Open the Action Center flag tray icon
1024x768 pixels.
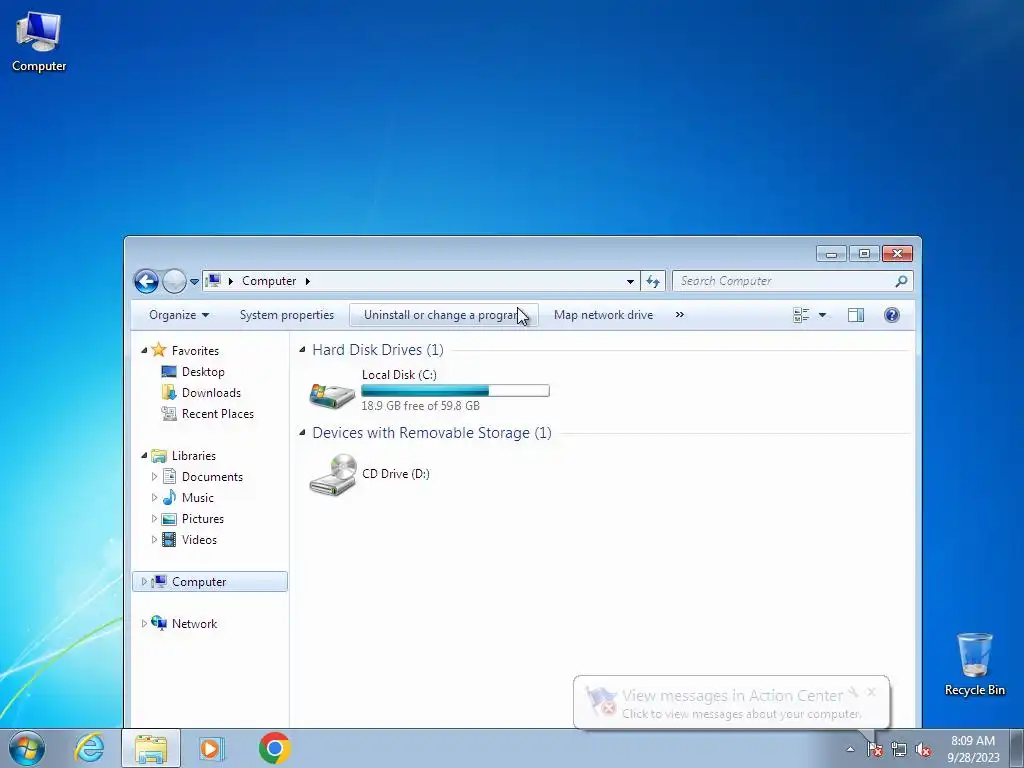click(874, 749)
